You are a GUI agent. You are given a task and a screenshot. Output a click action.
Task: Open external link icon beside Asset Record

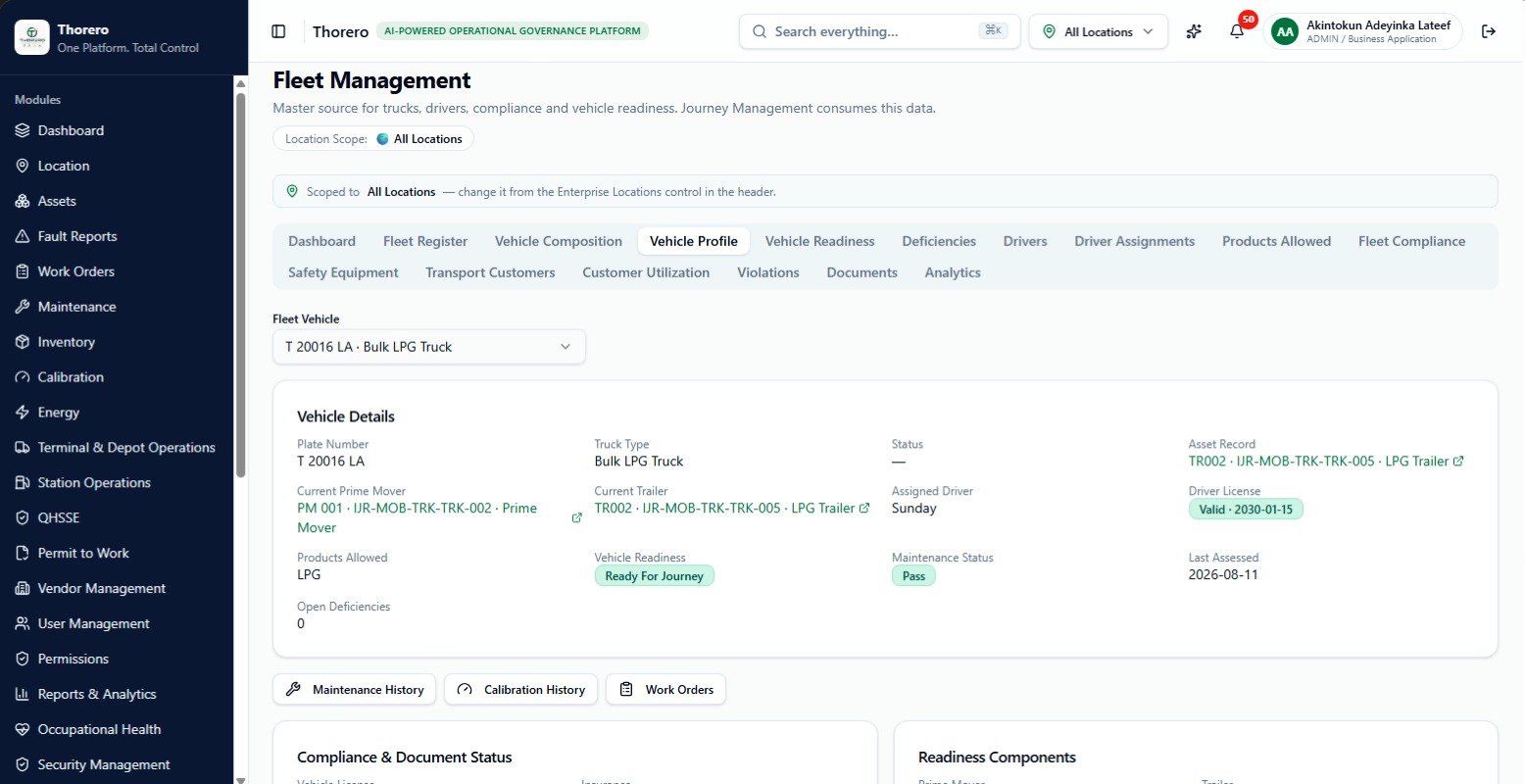pyautogui.click(x=1458, y=461)
